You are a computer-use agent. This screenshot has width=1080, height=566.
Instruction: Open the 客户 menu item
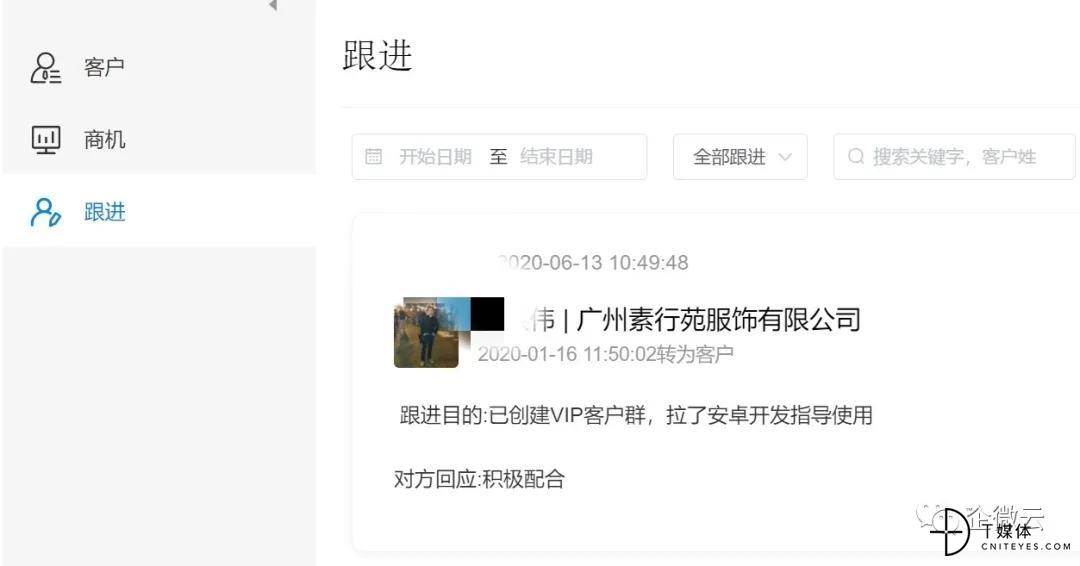click(104, 67)
